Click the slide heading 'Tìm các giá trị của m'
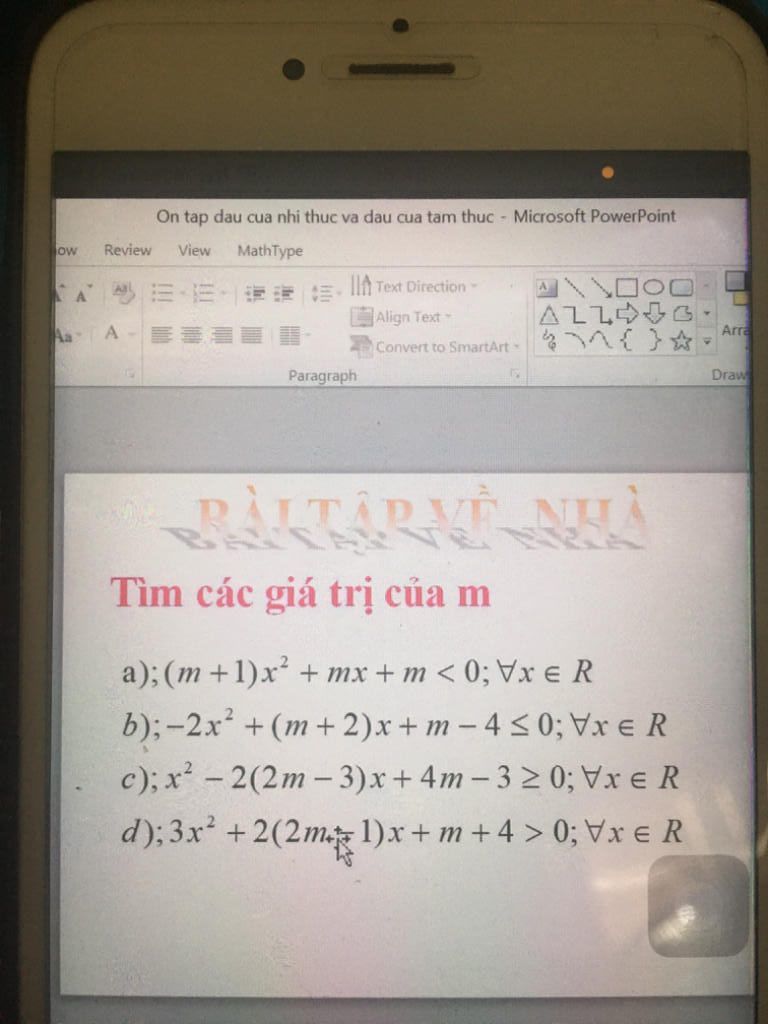Screen dimensions: 768x1024 point(300,593)
